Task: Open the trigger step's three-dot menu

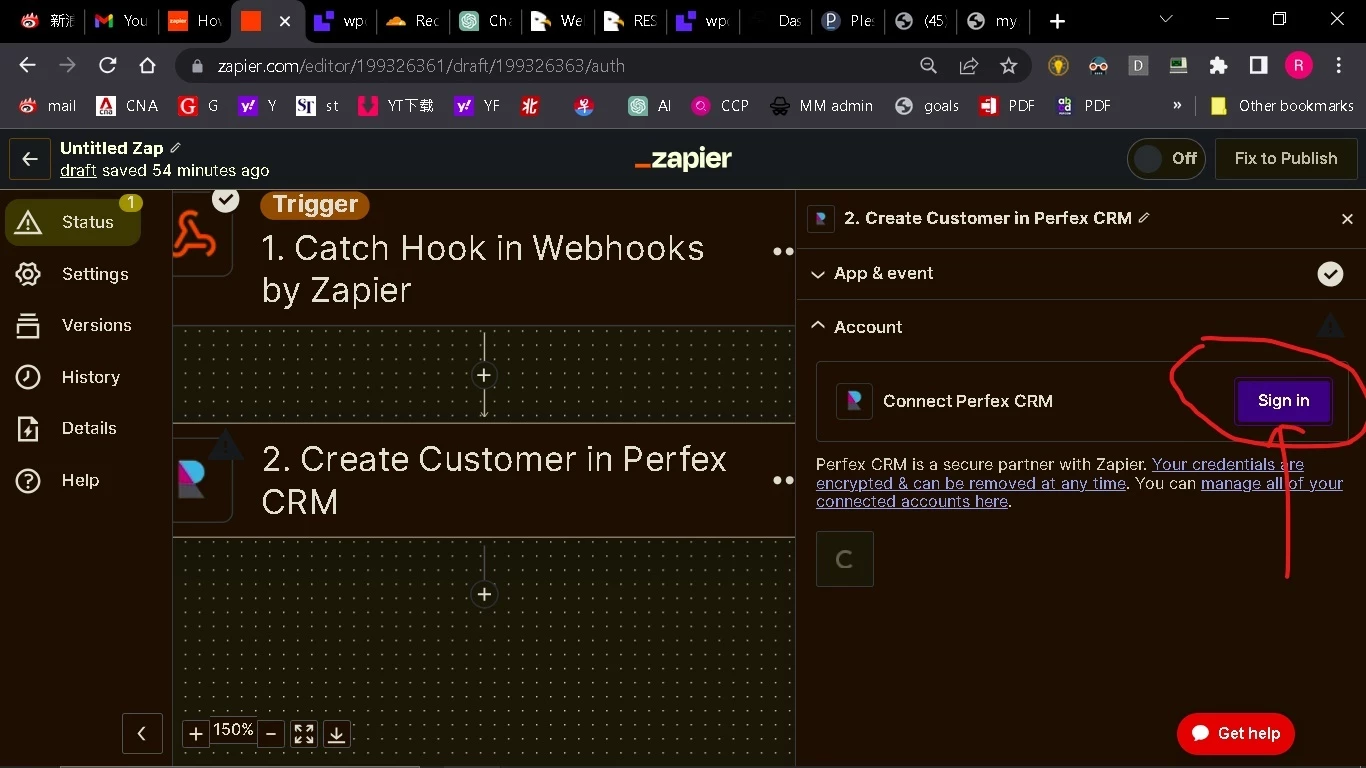Action: (783, 251)
